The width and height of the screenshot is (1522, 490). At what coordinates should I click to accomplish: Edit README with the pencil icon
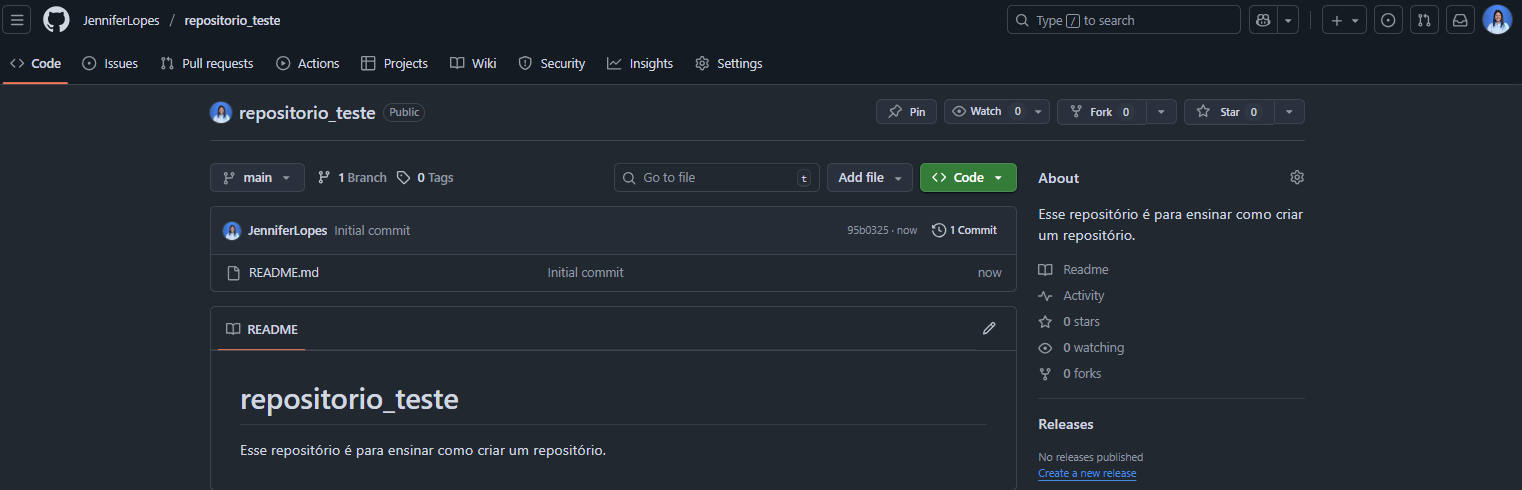click(x=989, y=328)
